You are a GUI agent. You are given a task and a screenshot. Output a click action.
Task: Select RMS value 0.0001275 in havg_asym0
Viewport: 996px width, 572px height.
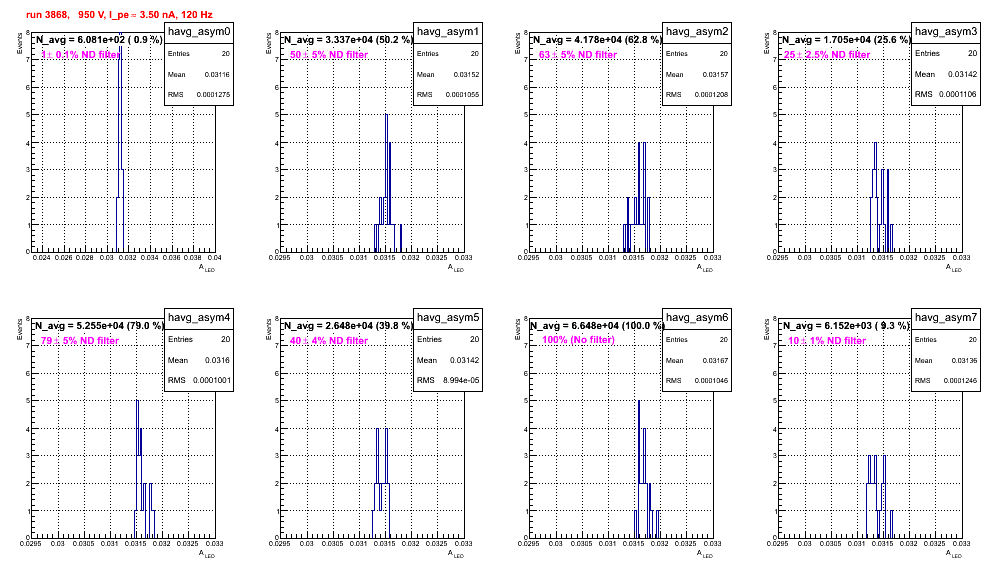pos(213,94)
